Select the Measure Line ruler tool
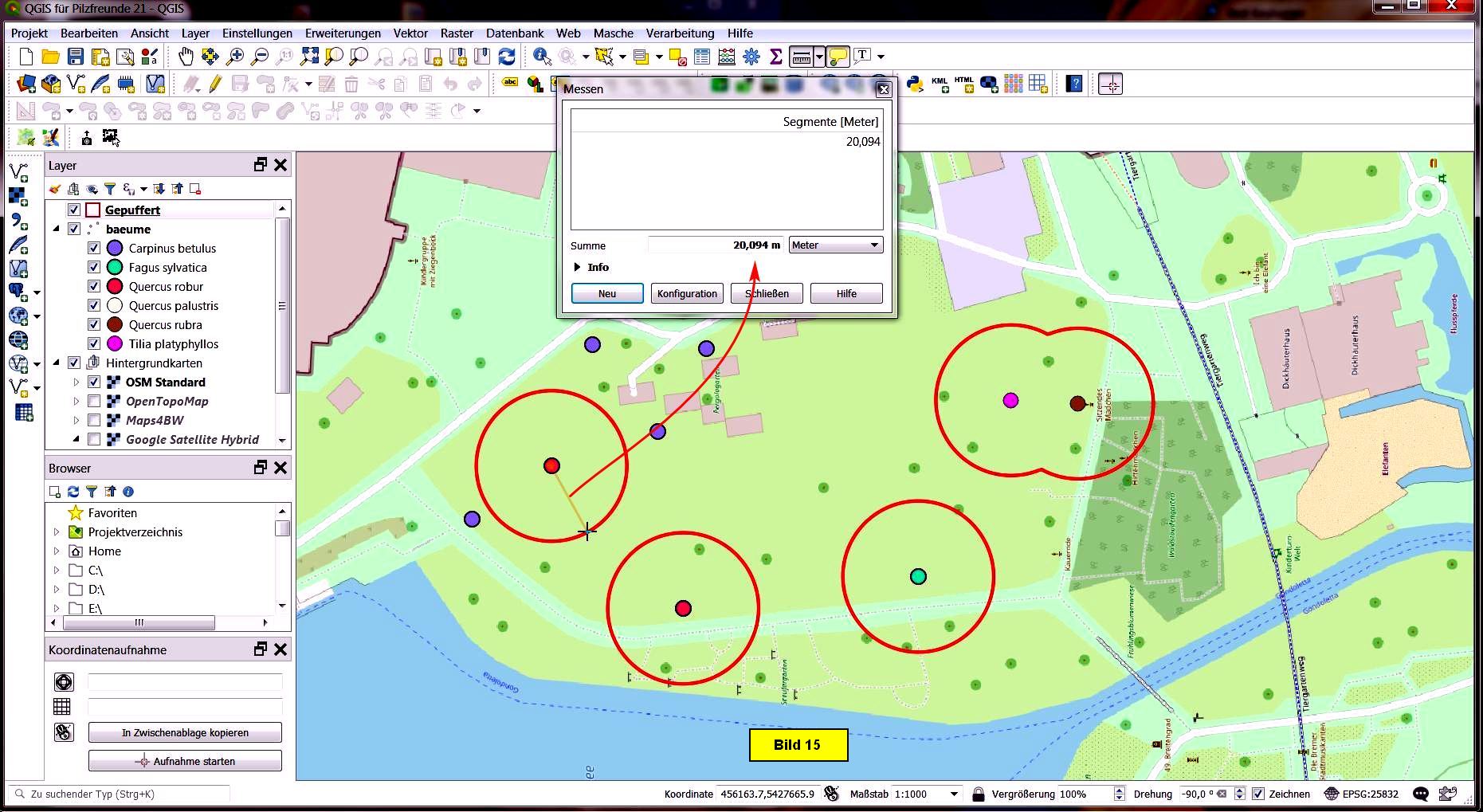The height and width of the screenshot is (812, 1483). pyautogui.click(x=802, y=57)
